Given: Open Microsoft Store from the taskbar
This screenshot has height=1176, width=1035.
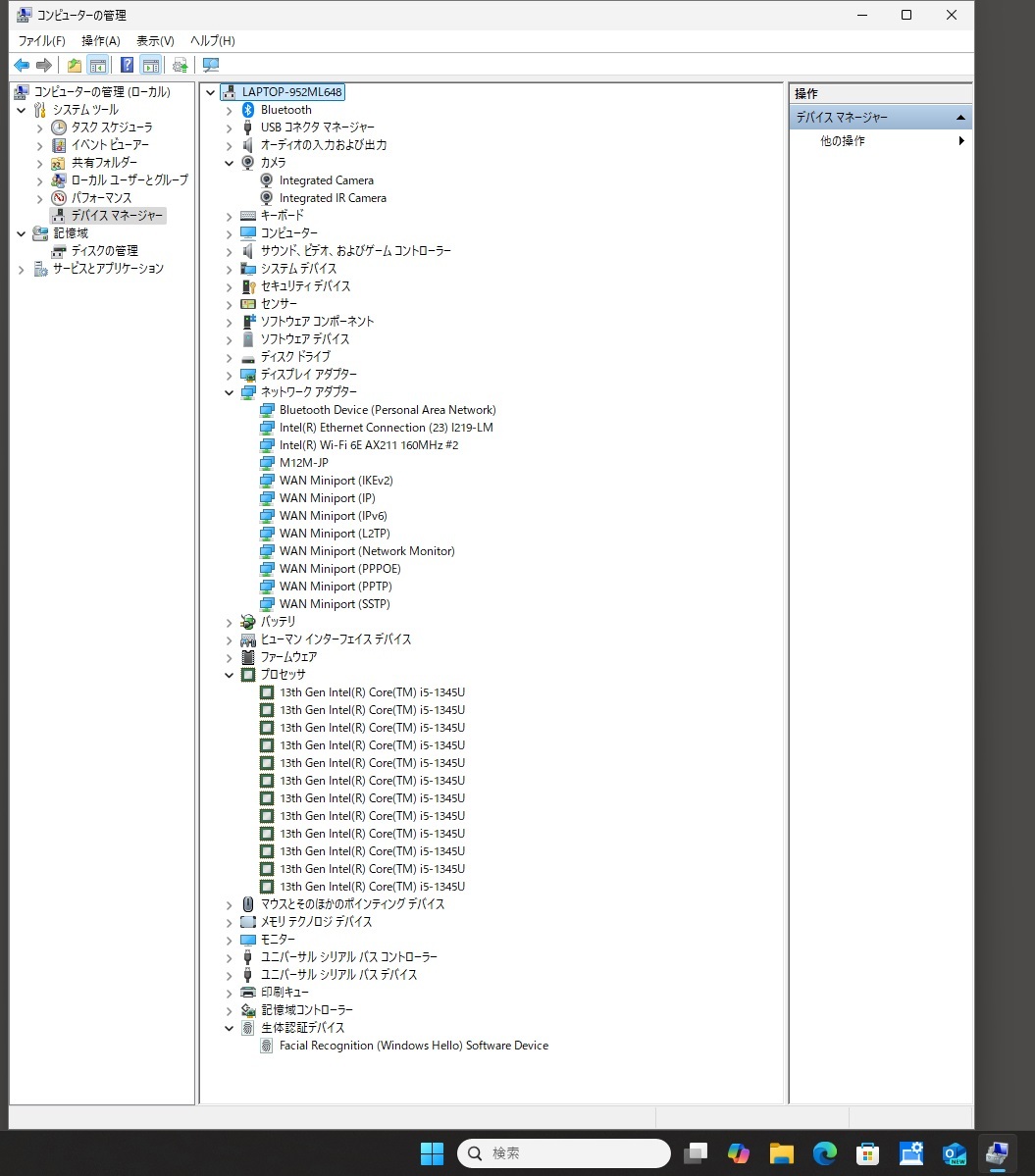Looking at the screenshot, I should tap(868, 1153).
